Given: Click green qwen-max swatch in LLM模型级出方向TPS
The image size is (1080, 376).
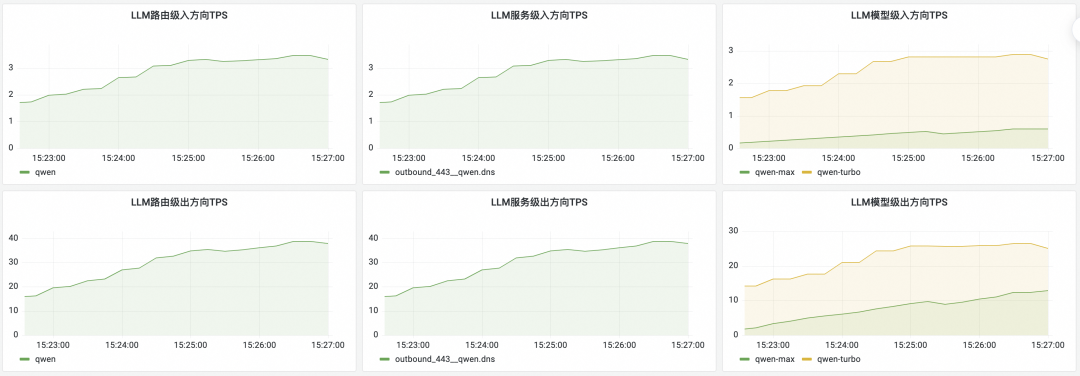Looking at the screenshot, I should pyautogui.click(x=745, y=359).
